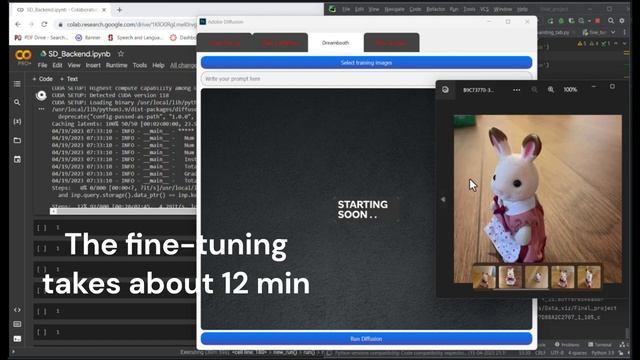This screenshot has height=360, width=640.
Task: Click the Colab logo
Action: (x=23, y=55)
